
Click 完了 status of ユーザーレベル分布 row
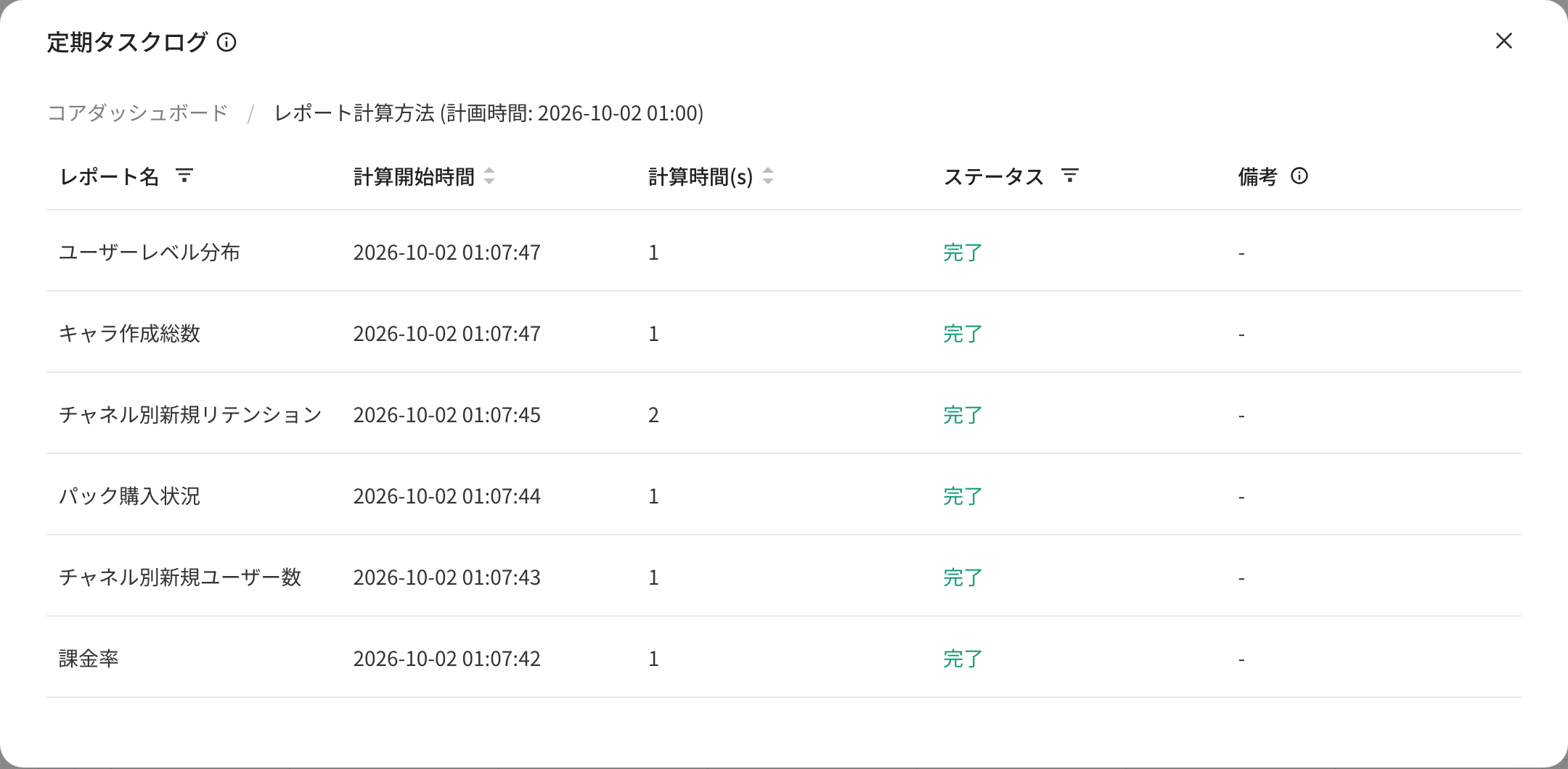[963, 252]
